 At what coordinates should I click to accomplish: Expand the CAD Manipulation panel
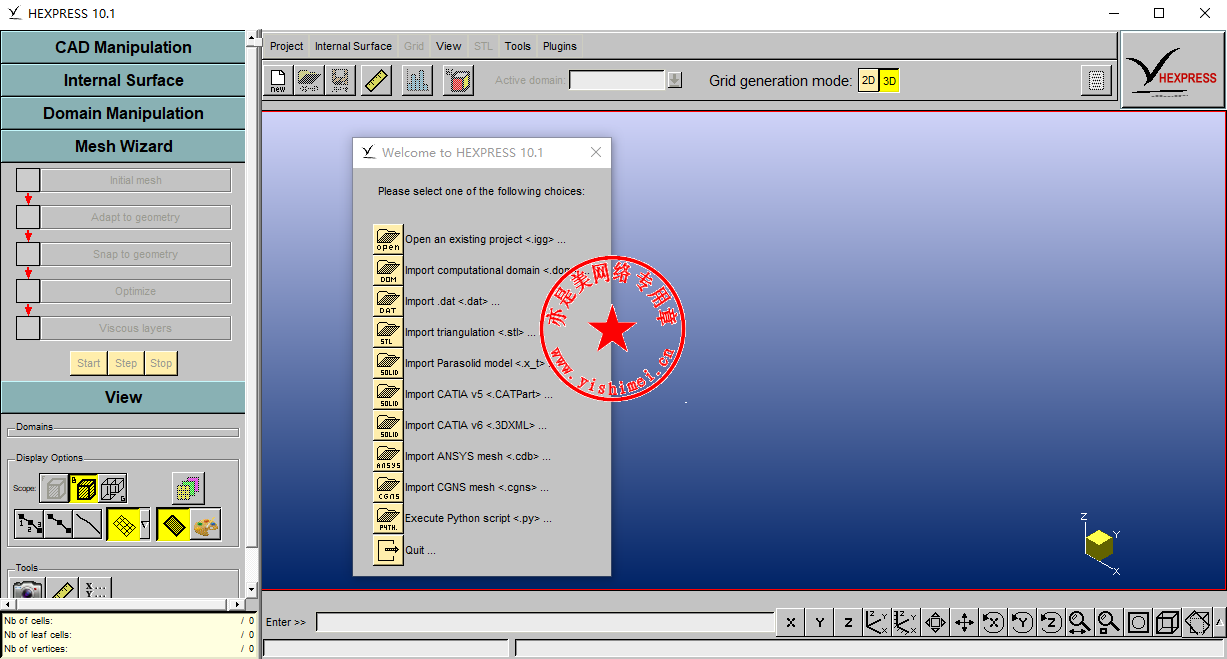coord(123,47)
